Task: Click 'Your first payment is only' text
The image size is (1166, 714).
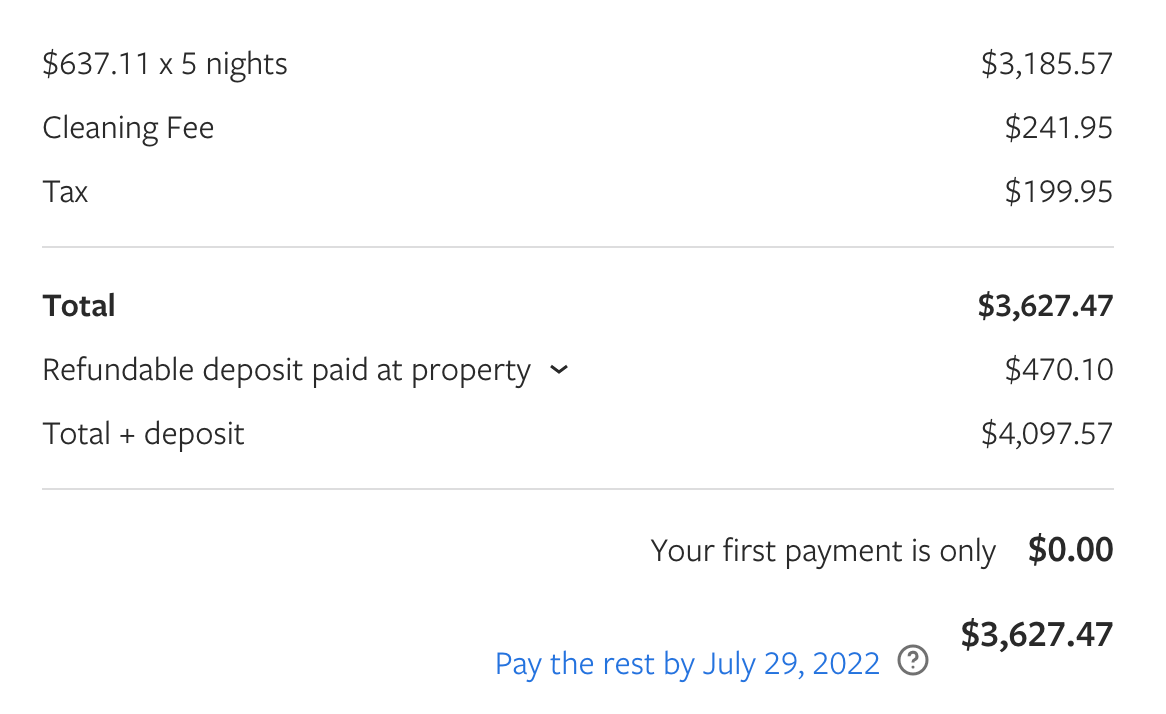Action: pos(822,551)
